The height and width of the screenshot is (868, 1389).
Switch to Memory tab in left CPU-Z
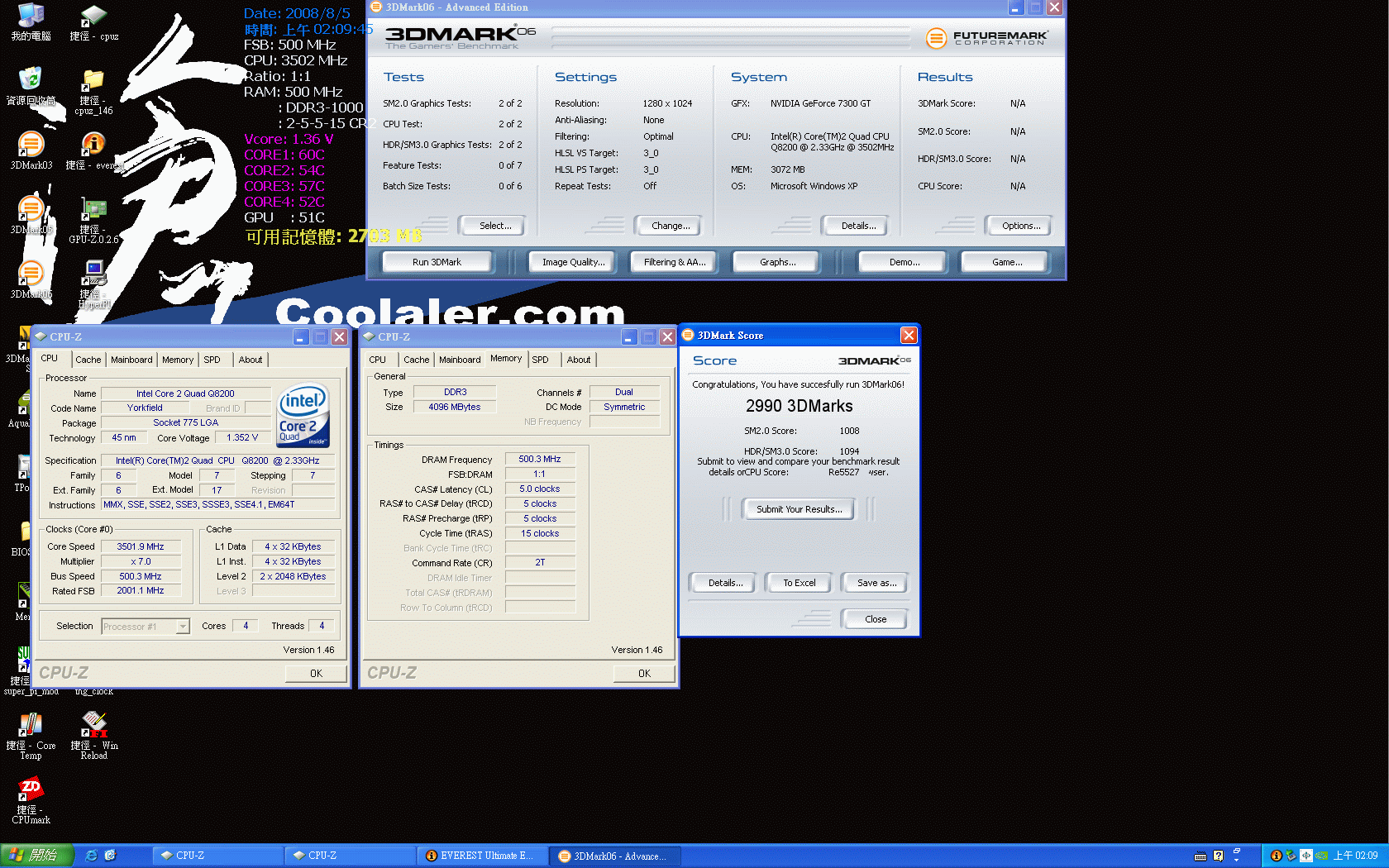pyautogui.click(x=178, y=360)
